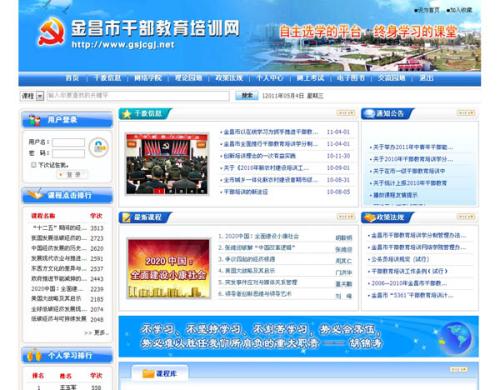Click the blue slogan banner with 胡锦涛 quote
This screenshot has height=390, width=500.
(x=299, y=336)
